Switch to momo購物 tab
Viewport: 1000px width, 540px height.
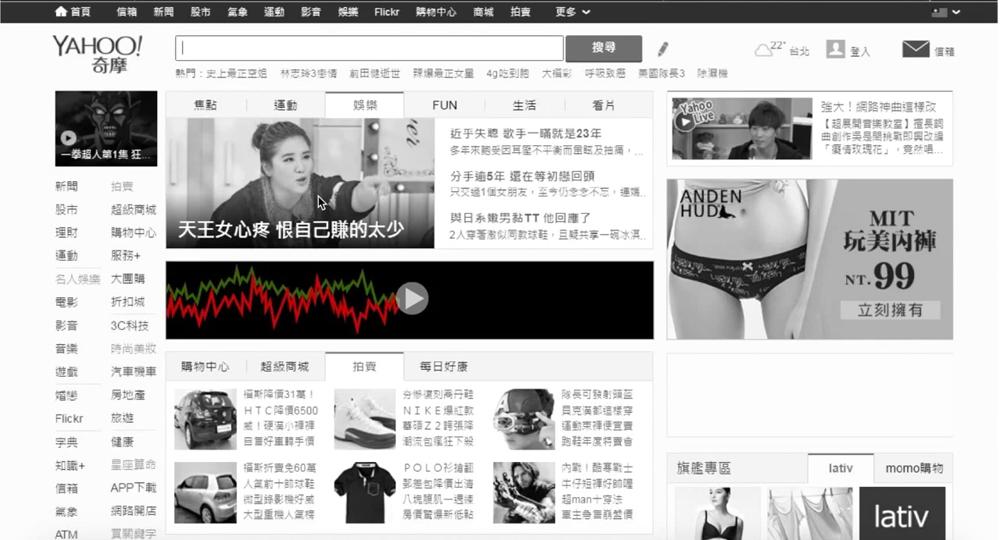[914, 468]
